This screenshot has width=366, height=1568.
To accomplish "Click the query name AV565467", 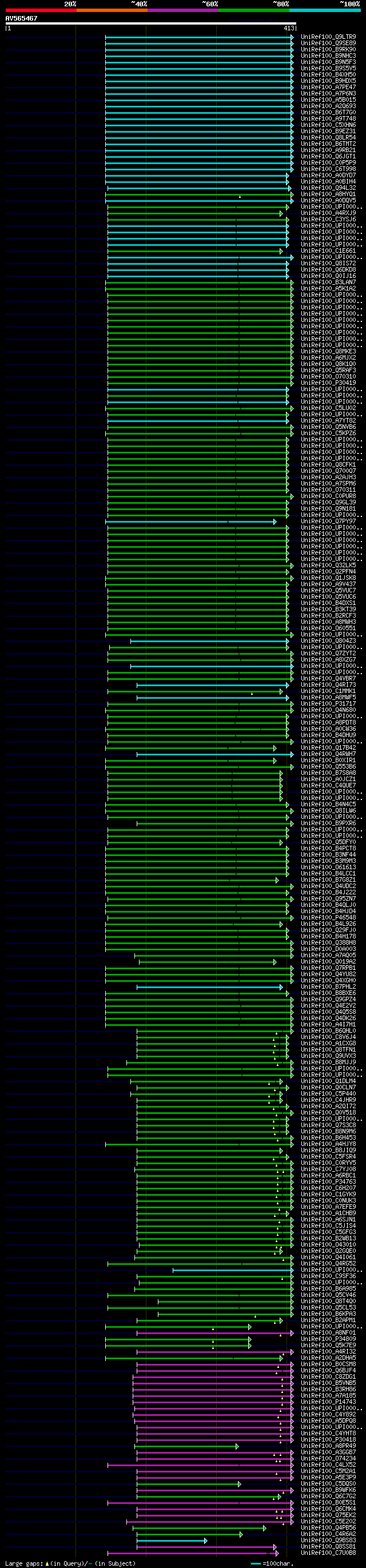I will 21,18.
